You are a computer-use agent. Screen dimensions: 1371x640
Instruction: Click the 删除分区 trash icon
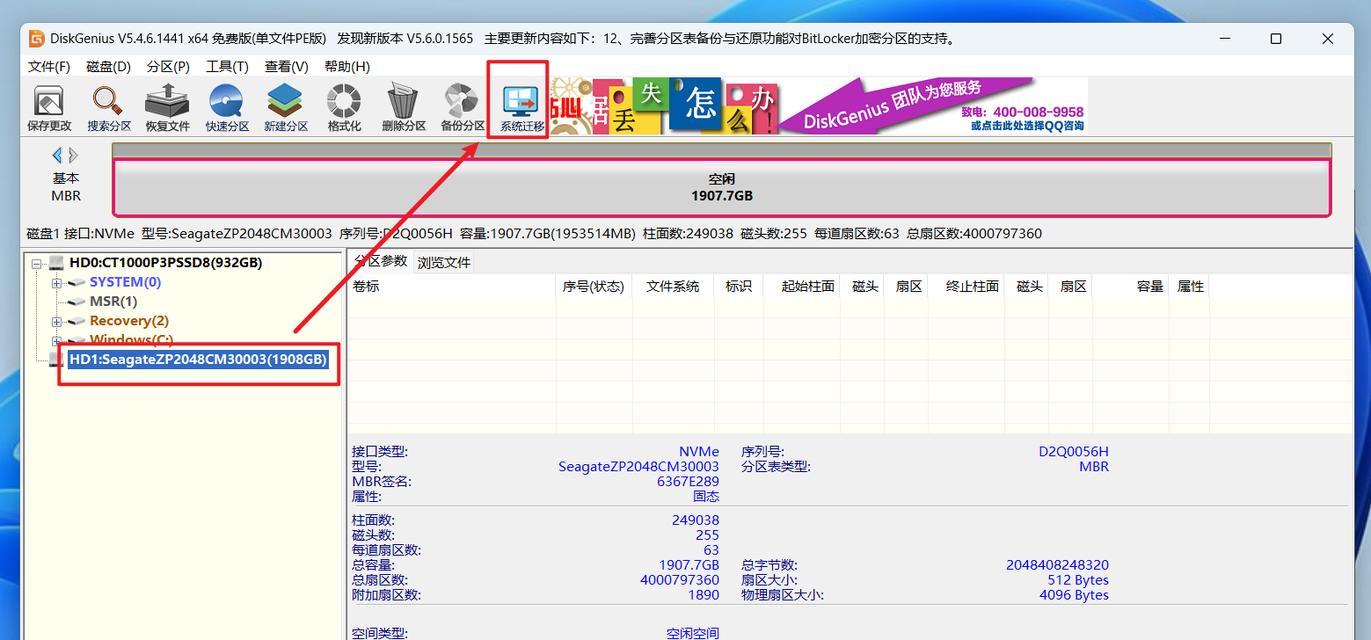(x=403, y=108)
